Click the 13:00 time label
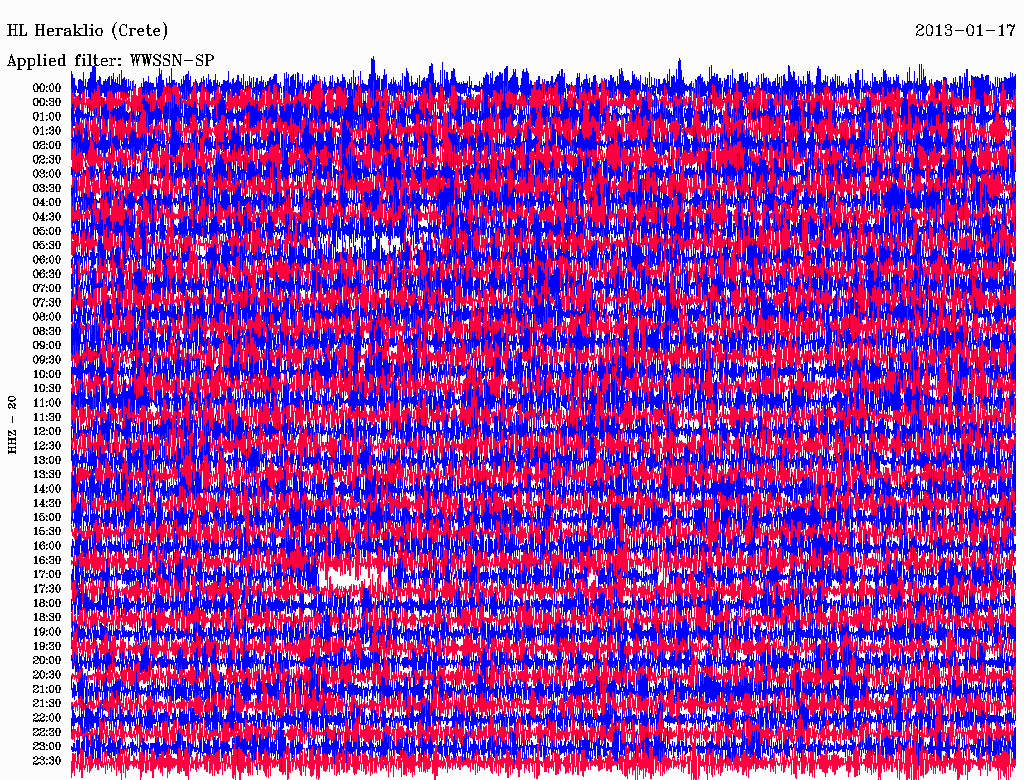This screenshot has height=780, width=1024. [x=47, y=460]
